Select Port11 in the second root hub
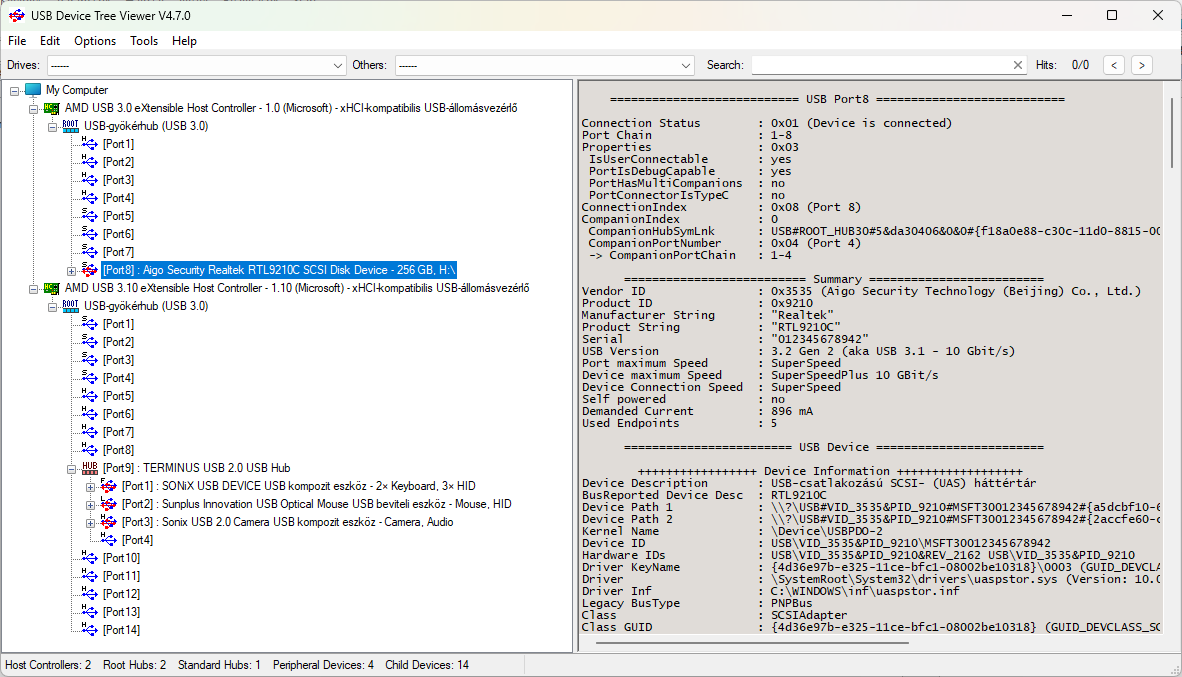The height and width of the screenshot is (677, 1182). tap(121, 576)
